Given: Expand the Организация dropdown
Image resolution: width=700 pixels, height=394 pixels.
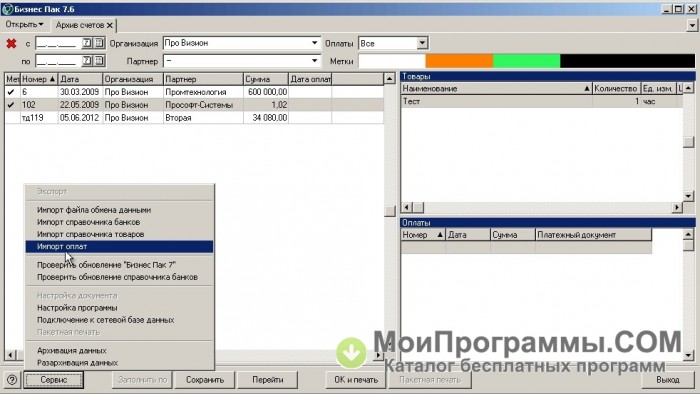Looking at the screenshot, I should click(314, 43).
